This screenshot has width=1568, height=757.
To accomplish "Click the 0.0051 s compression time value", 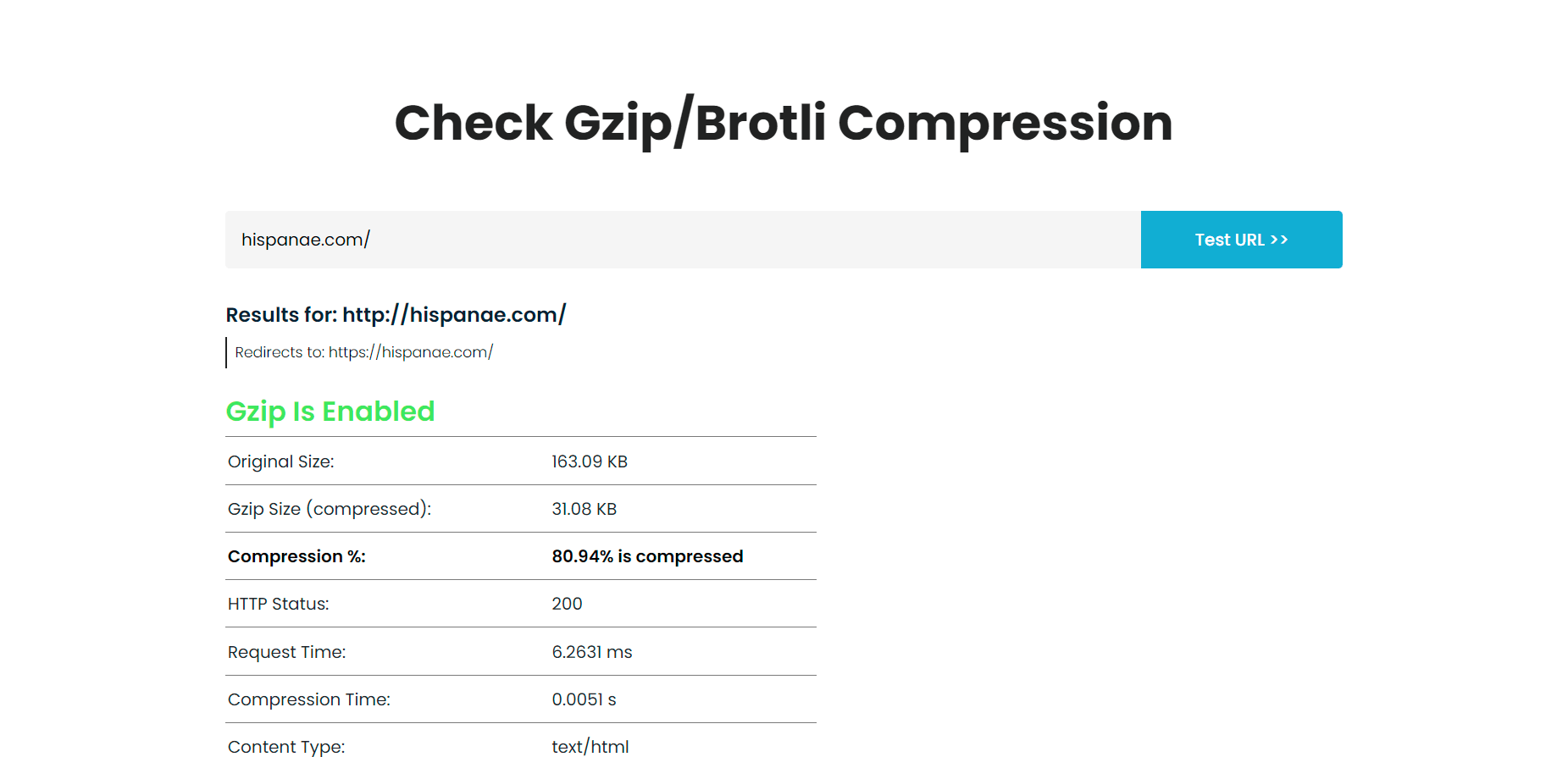I will pyautogui.click(x=584, y=699).
